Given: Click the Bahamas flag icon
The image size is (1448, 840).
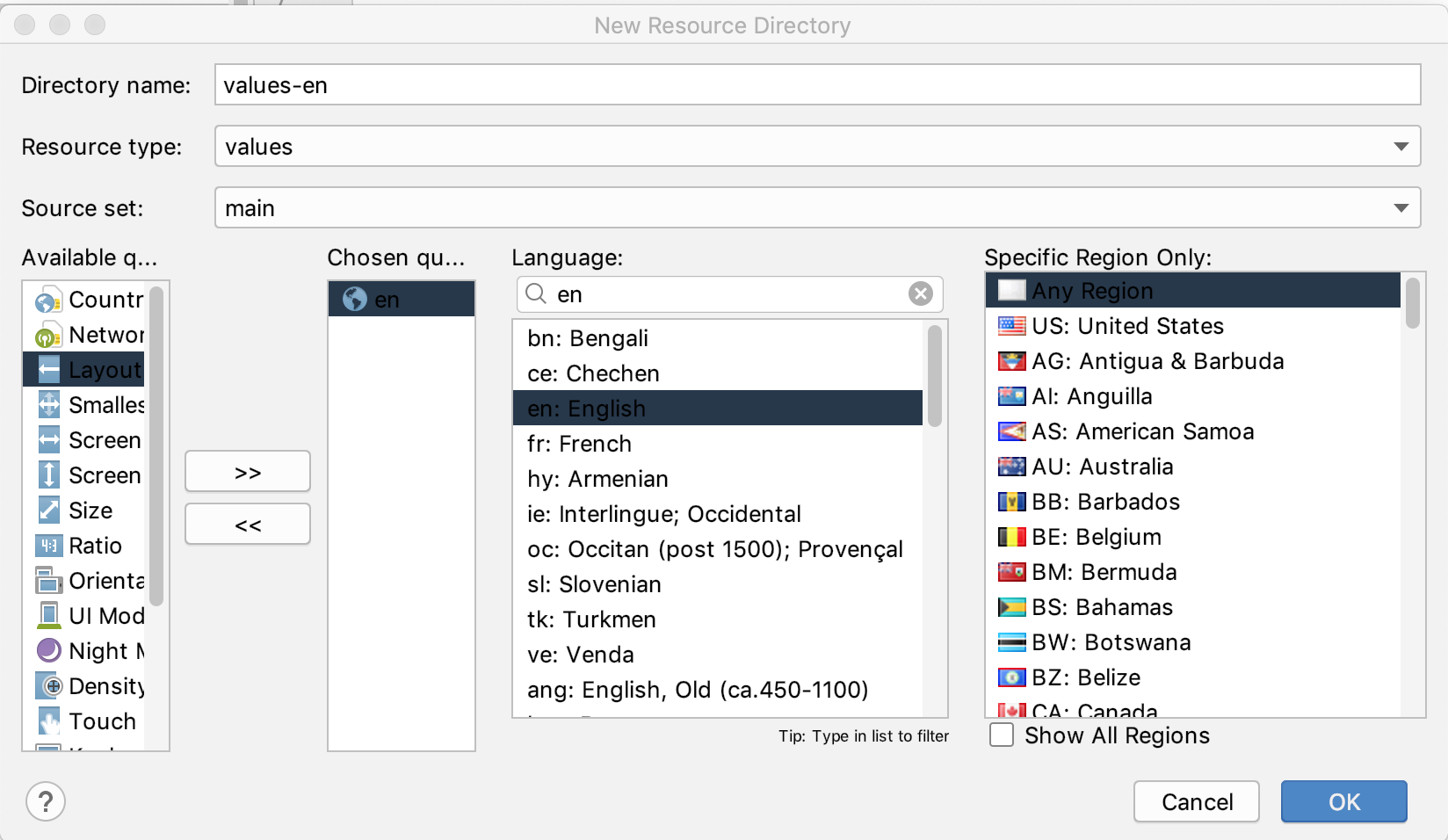Looking at the screenshot, I should pyautogui.click(x=1012, y=607).
